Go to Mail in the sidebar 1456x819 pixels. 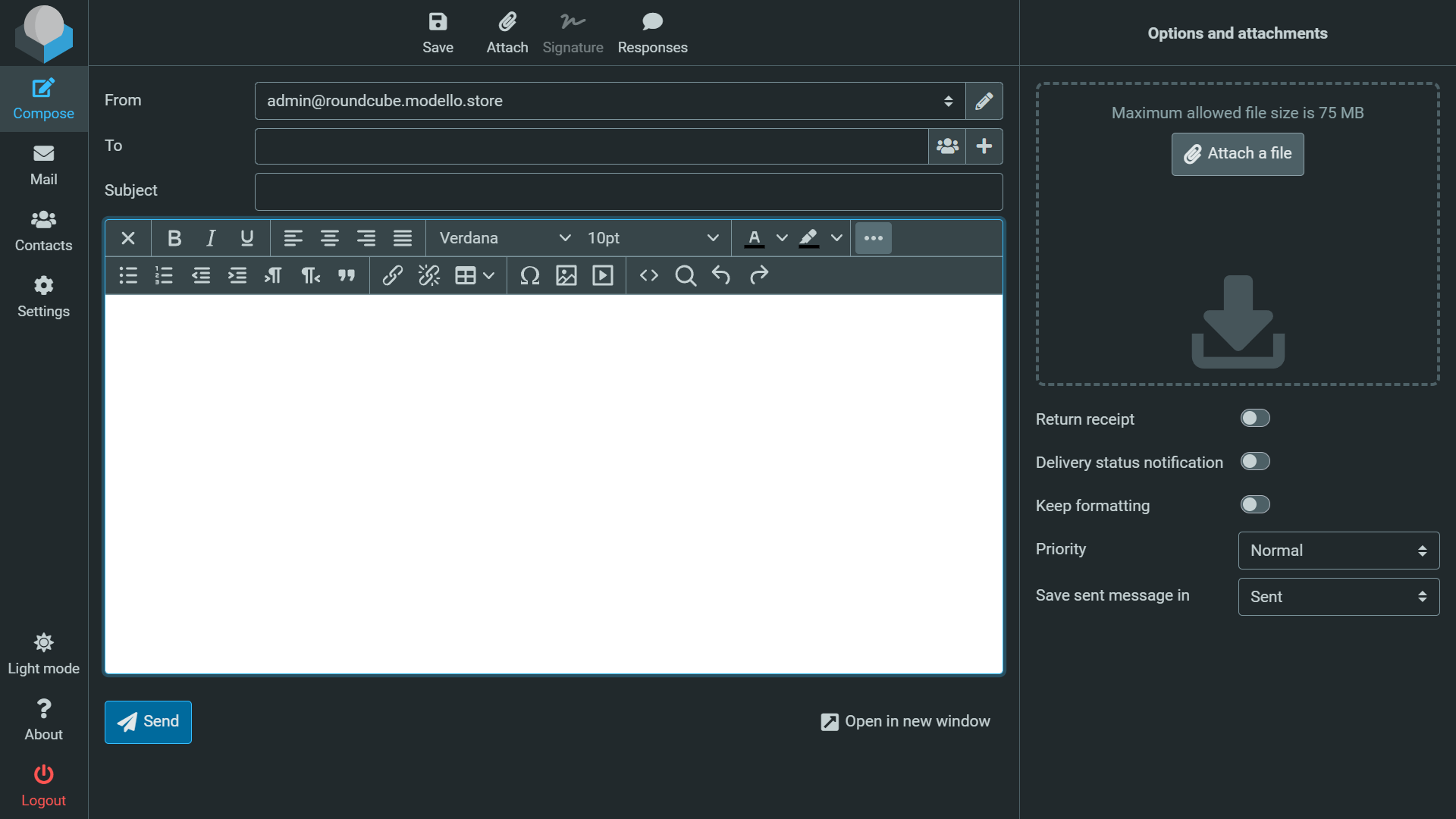pos(43,165)
